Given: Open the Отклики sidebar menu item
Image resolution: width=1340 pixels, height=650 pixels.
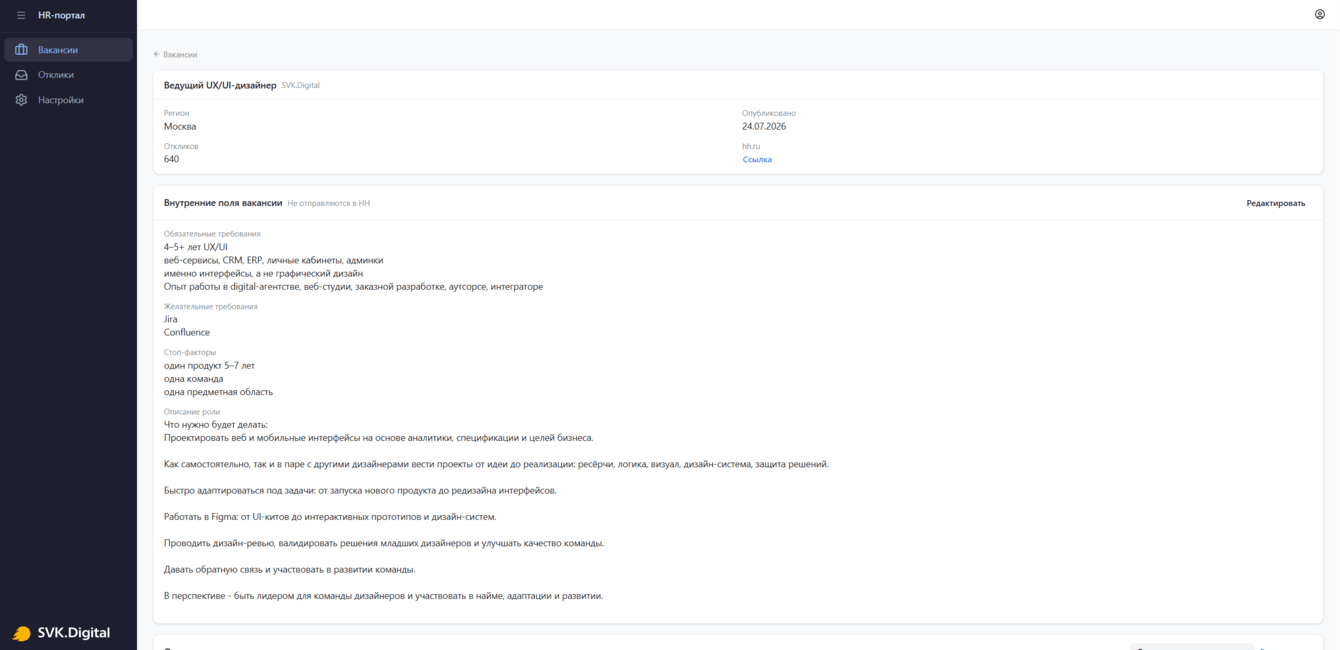Looking at the screenshot, I should click(68, 75).
